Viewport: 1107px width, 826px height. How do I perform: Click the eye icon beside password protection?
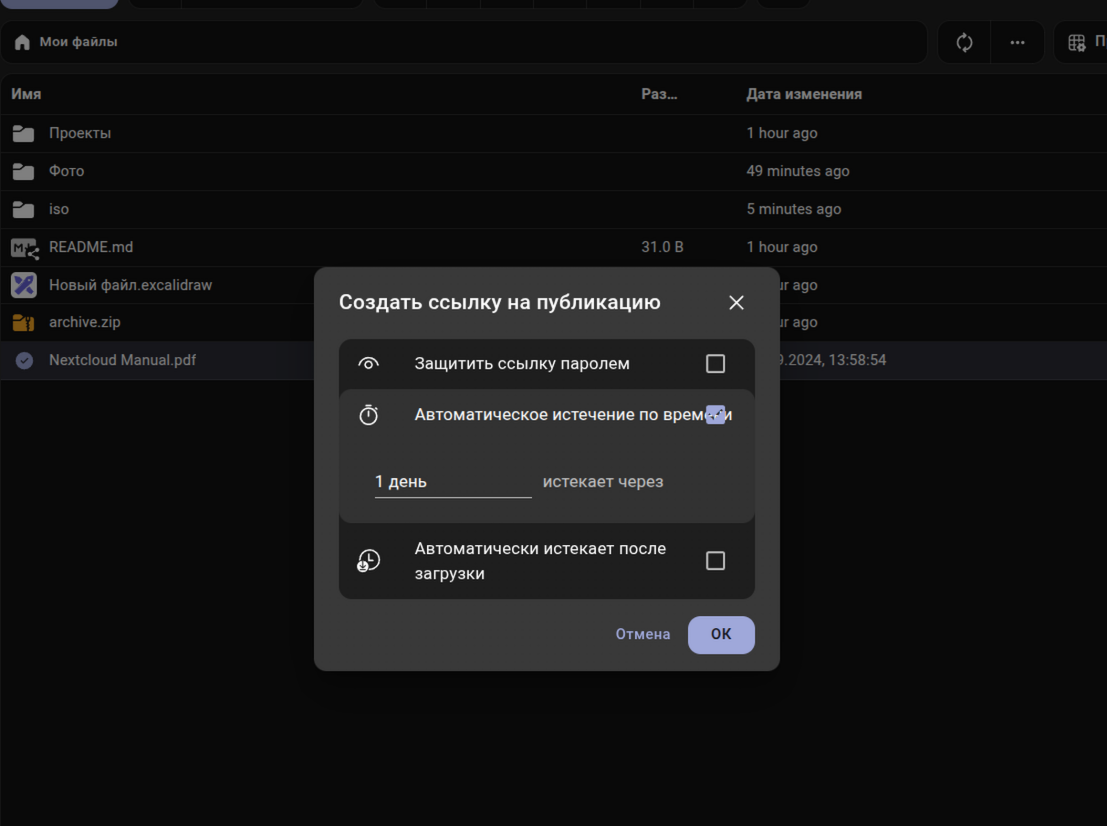pos(369,364)
